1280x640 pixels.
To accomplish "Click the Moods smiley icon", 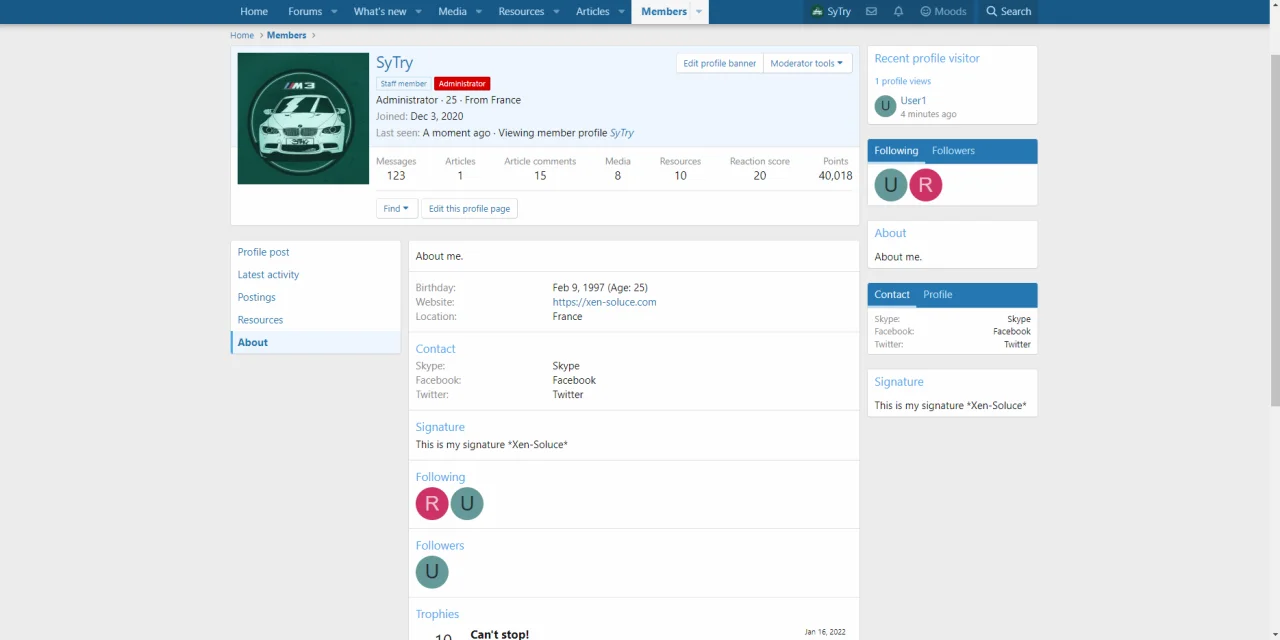I will 926,12.
